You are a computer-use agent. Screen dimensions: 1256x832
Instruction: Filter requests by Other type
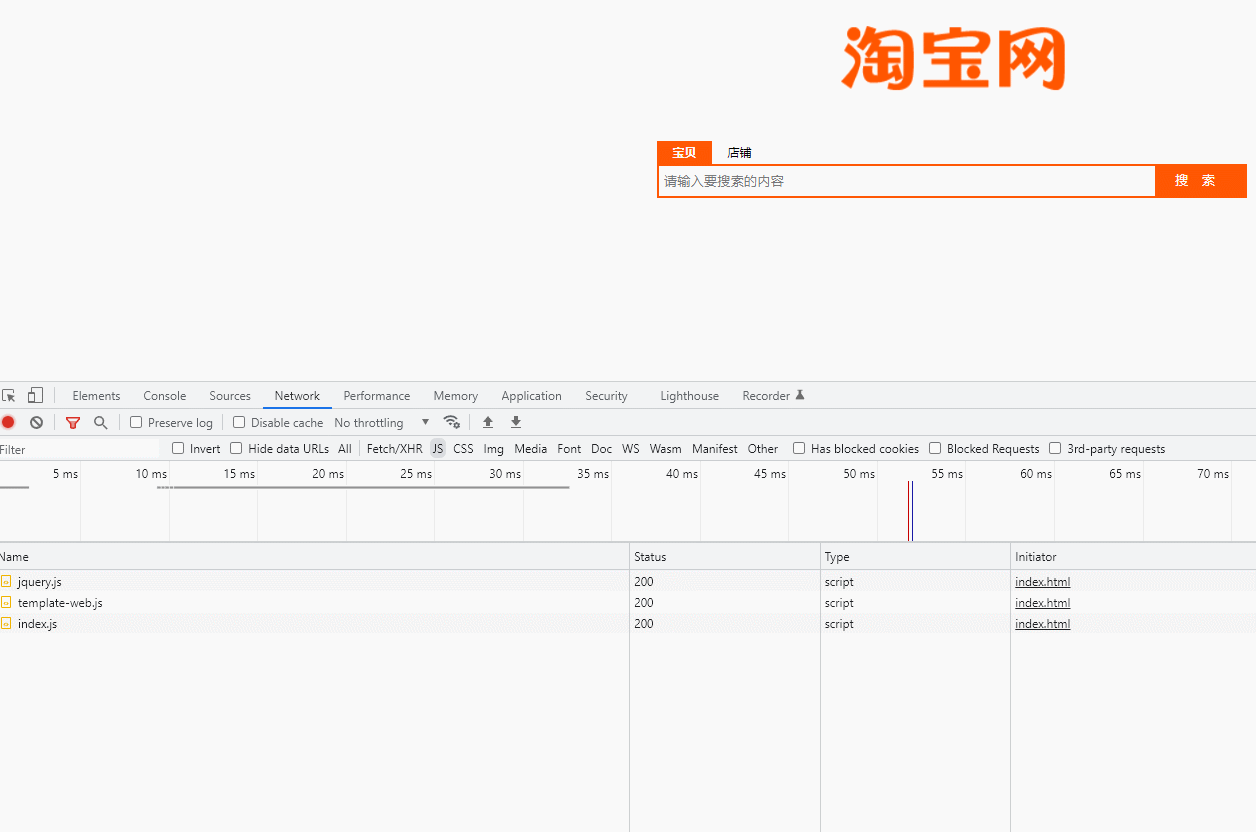point(763,449)
